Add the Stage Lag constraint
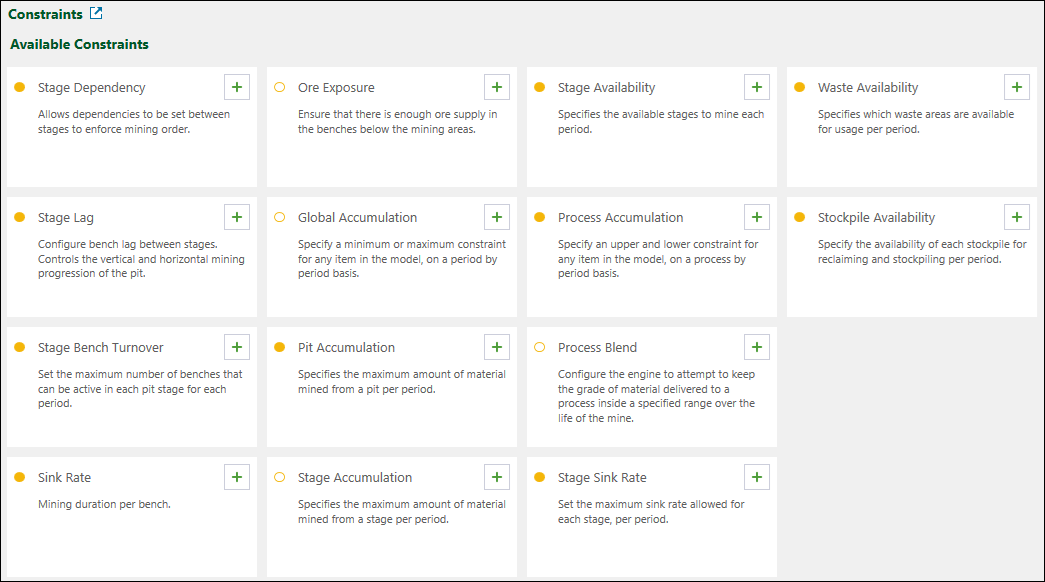1045x582 pixels. tap(237, 217)
